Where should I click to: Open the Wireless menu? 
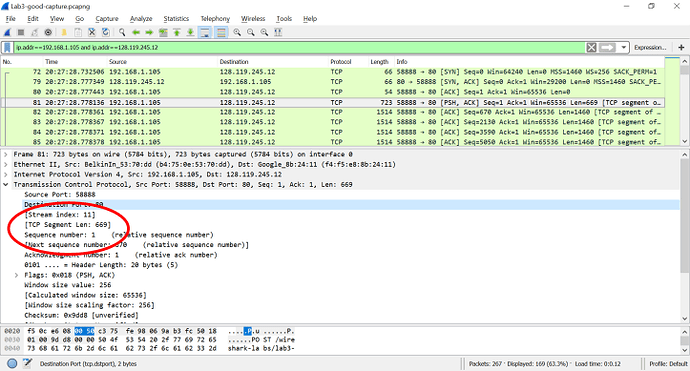point(253,18)
